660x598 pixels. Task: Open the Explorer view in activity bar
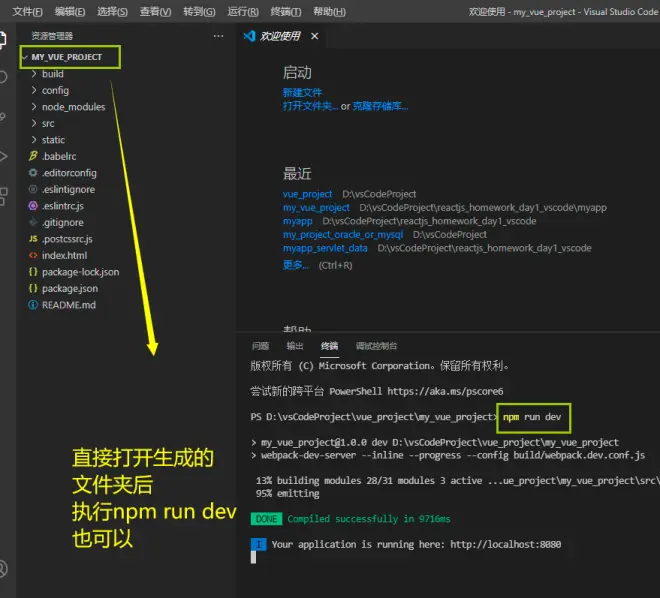tap(3, 39)
